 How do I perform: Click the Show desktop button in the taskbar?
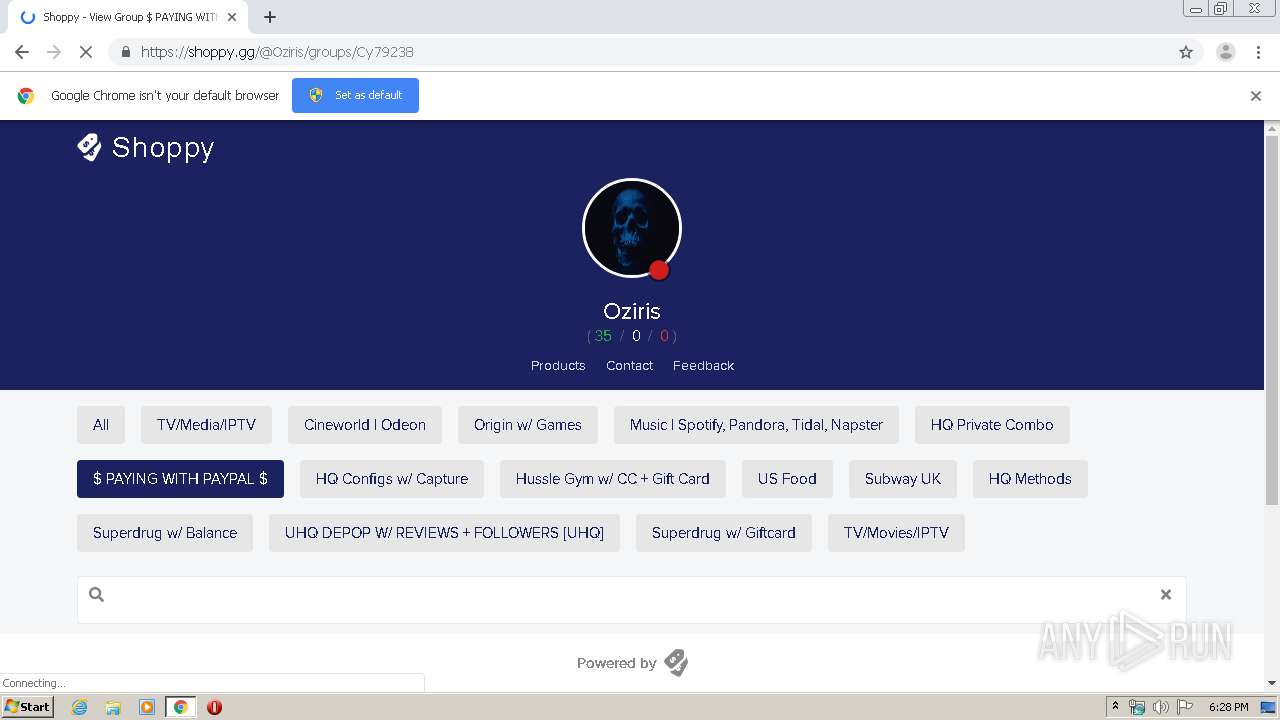[x=1269, y=707]
